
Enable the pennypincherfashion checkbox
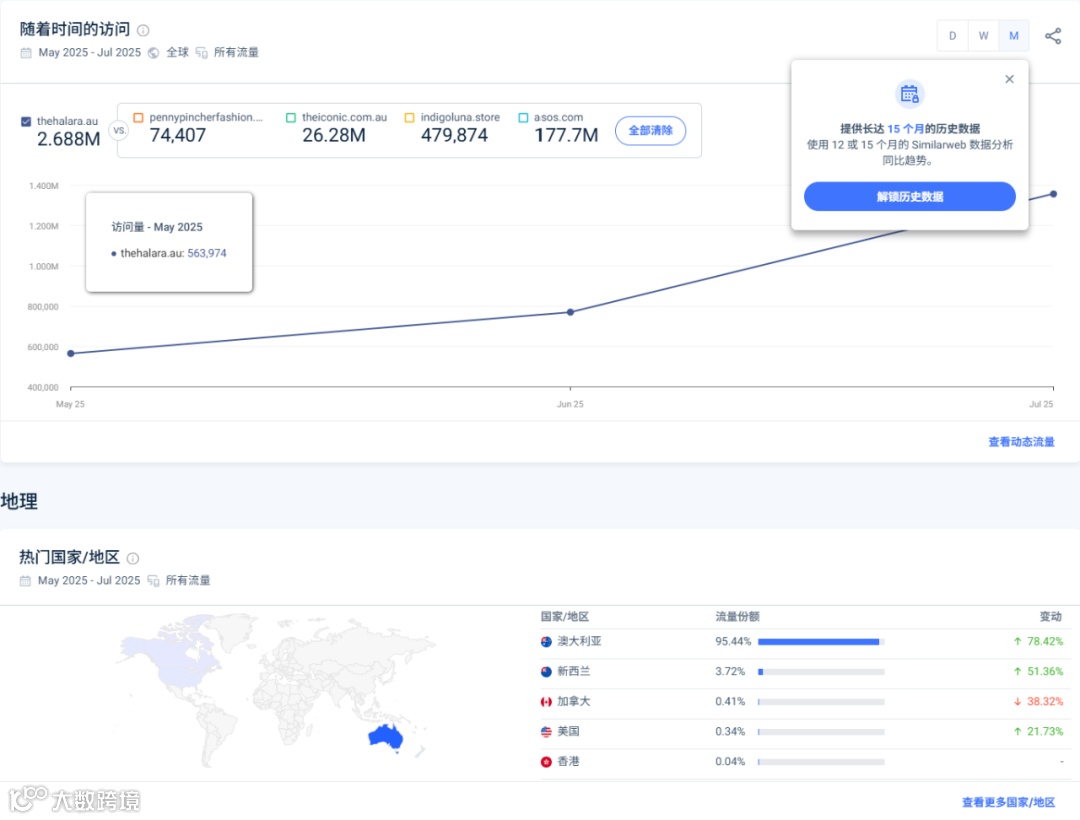[x=138, y=118]
